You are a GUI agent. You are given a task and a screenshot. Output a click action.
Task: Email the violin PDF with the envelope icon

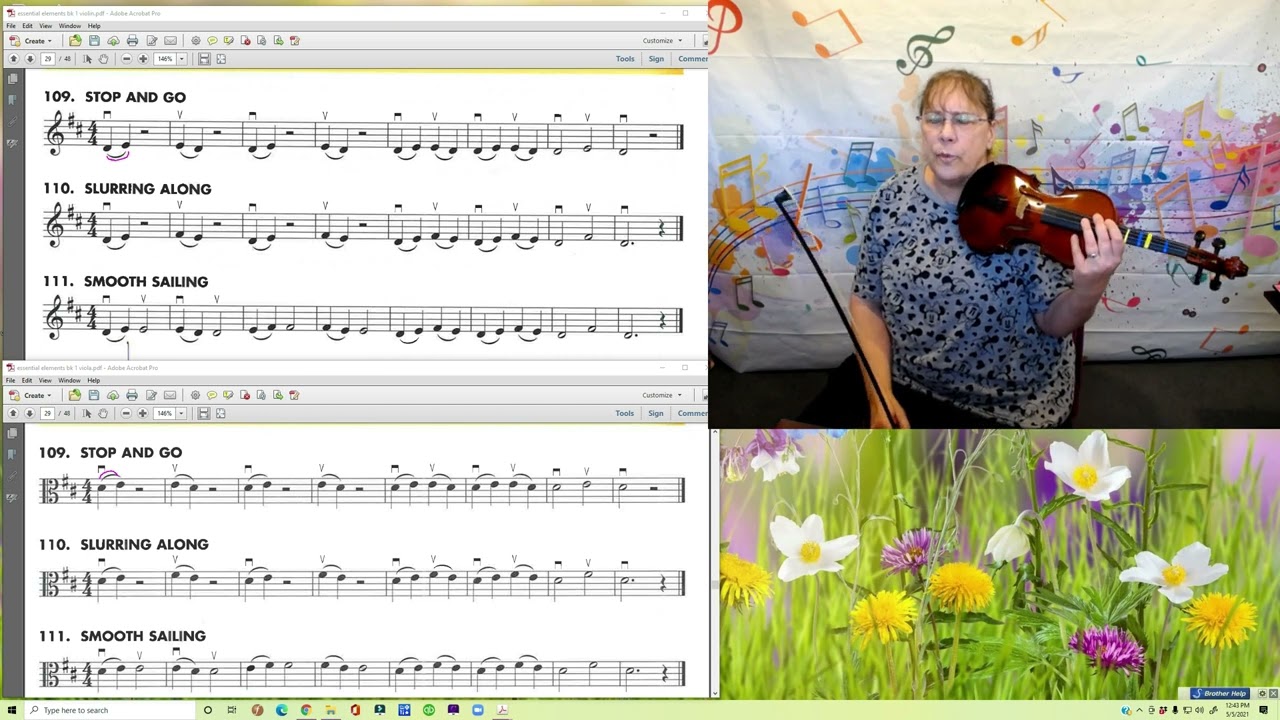tap(170, 41)
